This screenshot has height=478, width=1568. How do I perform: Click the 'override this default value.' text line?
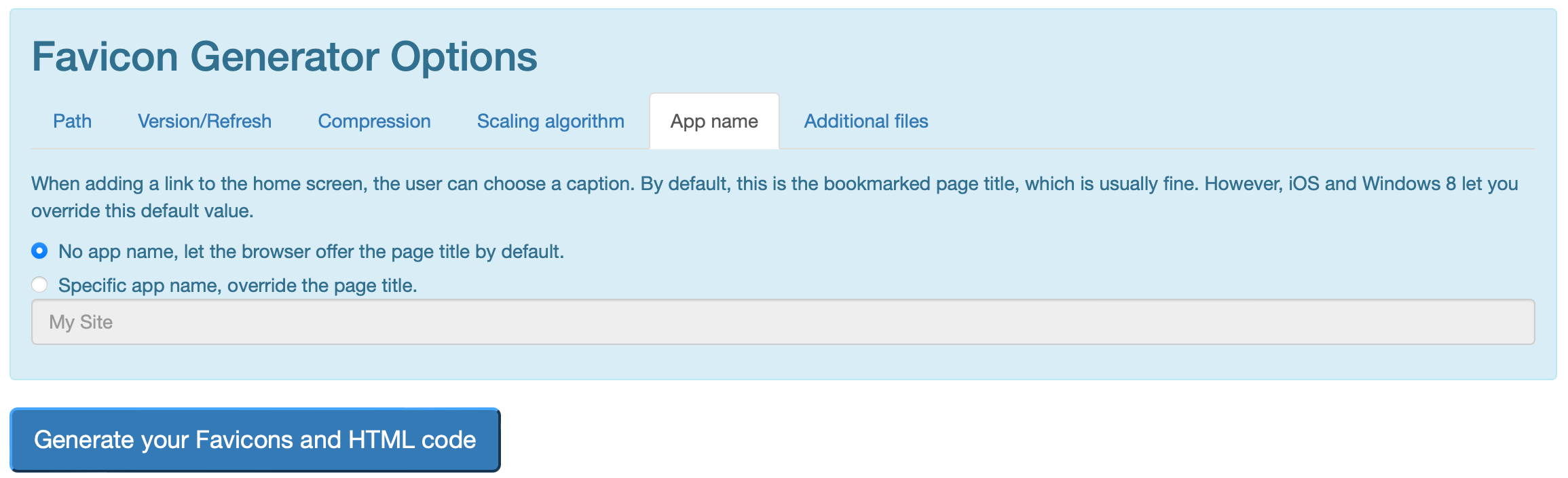(x=143, y=211)
